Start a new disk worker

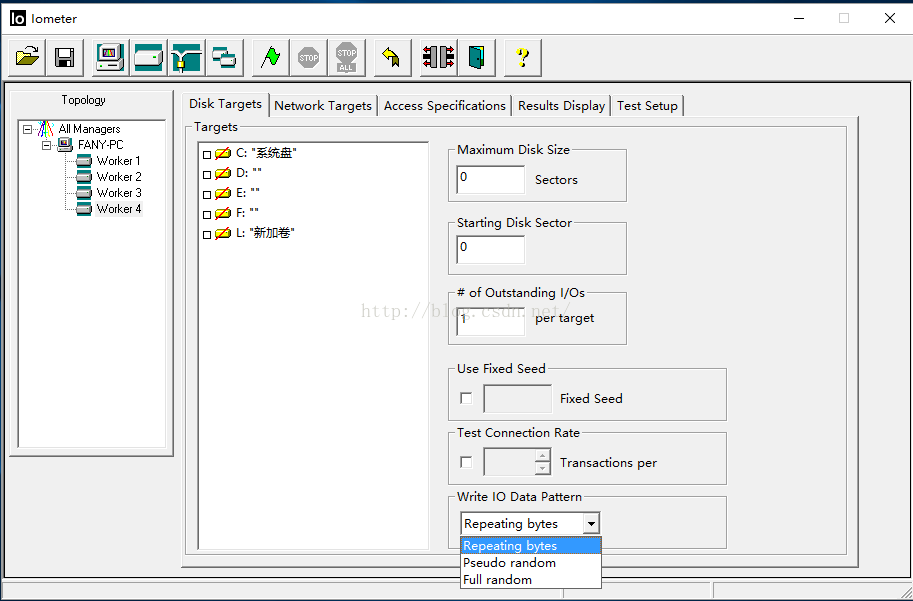pyautogui.click(x=148, y=58)
